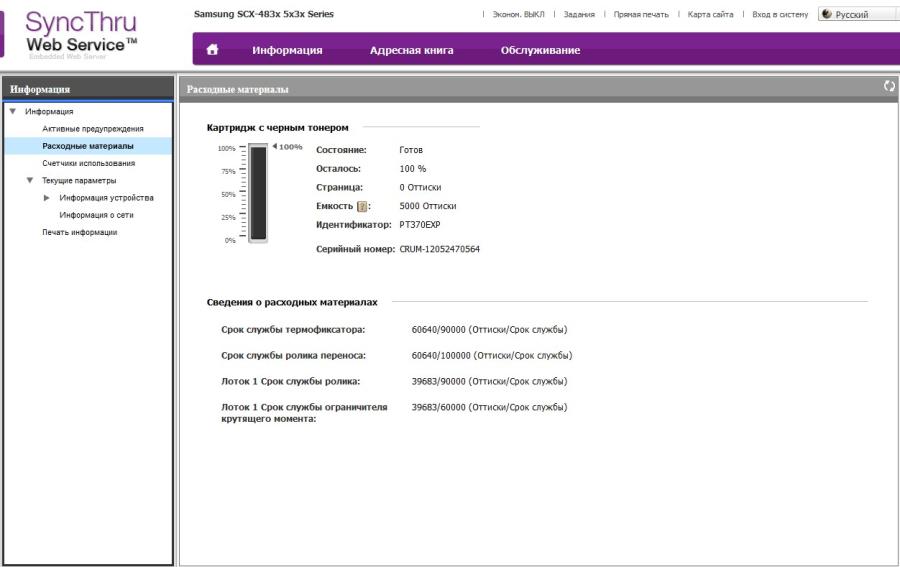
Task: Click the refresh icon in Расходные материалы header
Action: coord(889,88)
